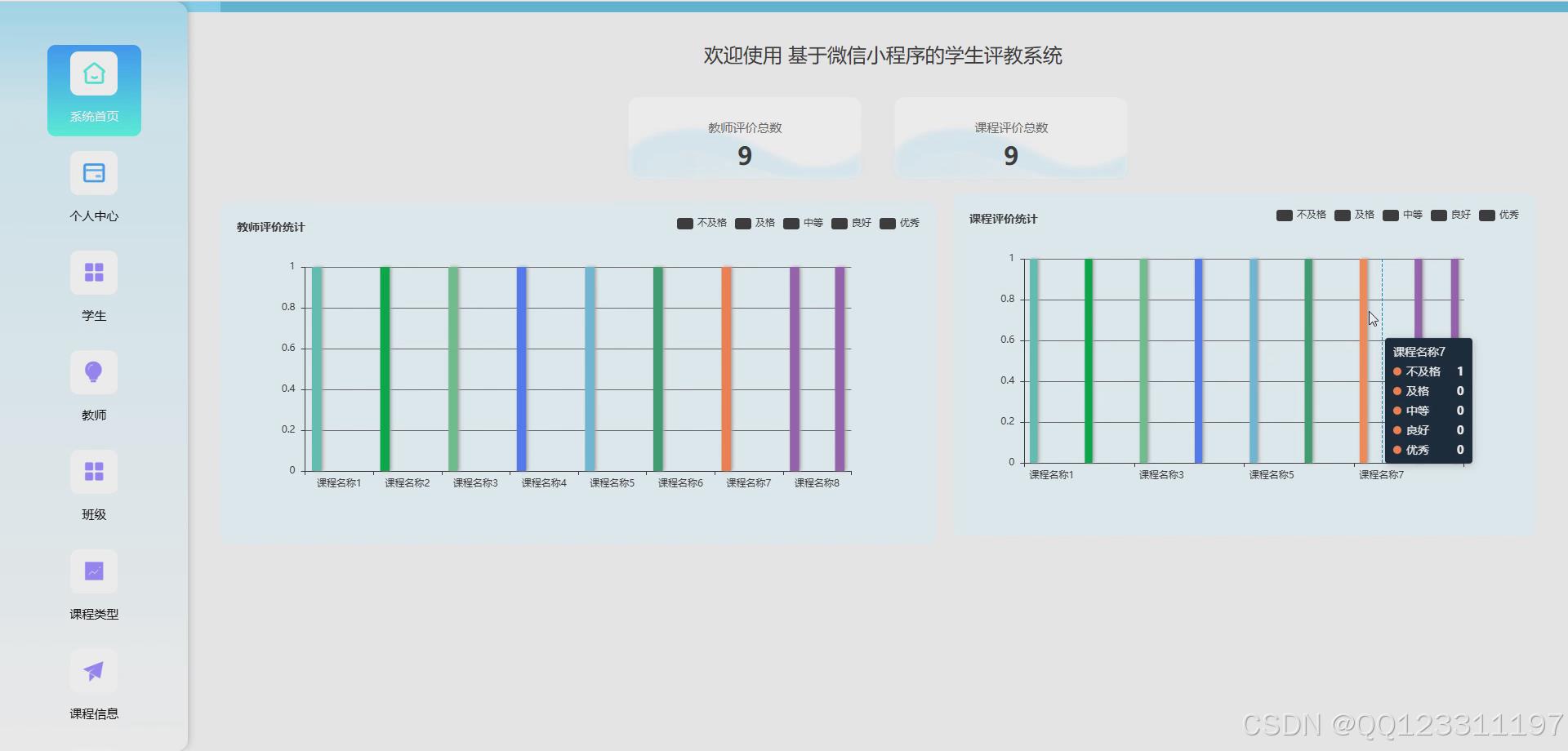Select the 个人中心 profile icon
The width and height of the screenshot is (1568, 751).
click(x=94, y=172)
